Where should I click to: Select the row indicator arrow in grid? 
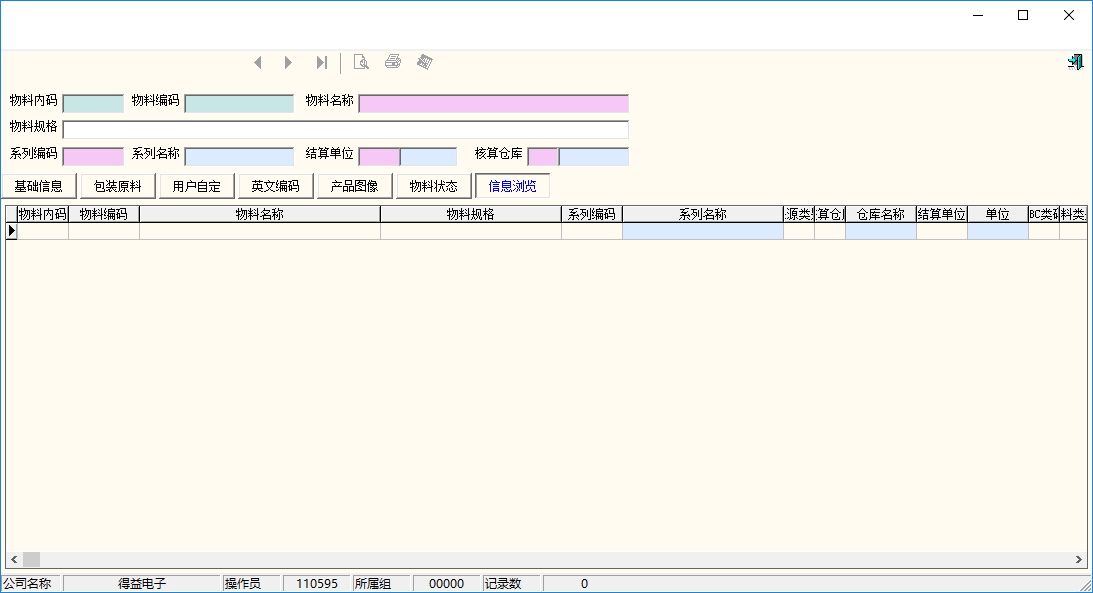coord(12,231)
